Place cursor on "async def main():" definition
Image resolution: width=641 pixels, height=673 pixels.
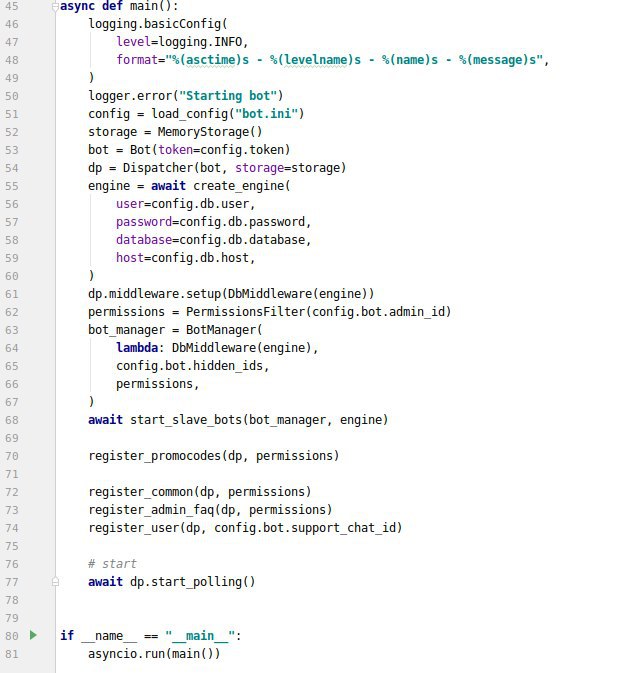pyautogui.click(x=119, y=6)
